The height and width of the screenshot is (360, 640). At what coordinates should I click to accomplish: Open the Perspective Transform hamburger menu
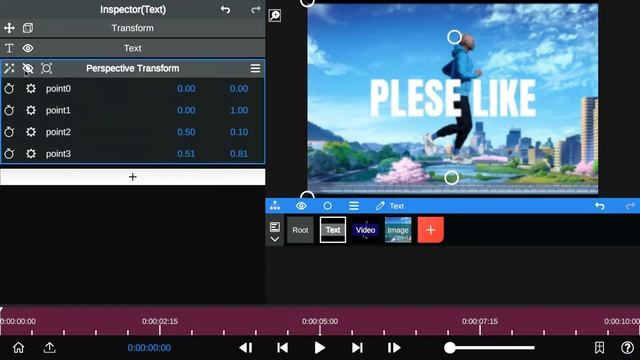click(x=255, y=68)
